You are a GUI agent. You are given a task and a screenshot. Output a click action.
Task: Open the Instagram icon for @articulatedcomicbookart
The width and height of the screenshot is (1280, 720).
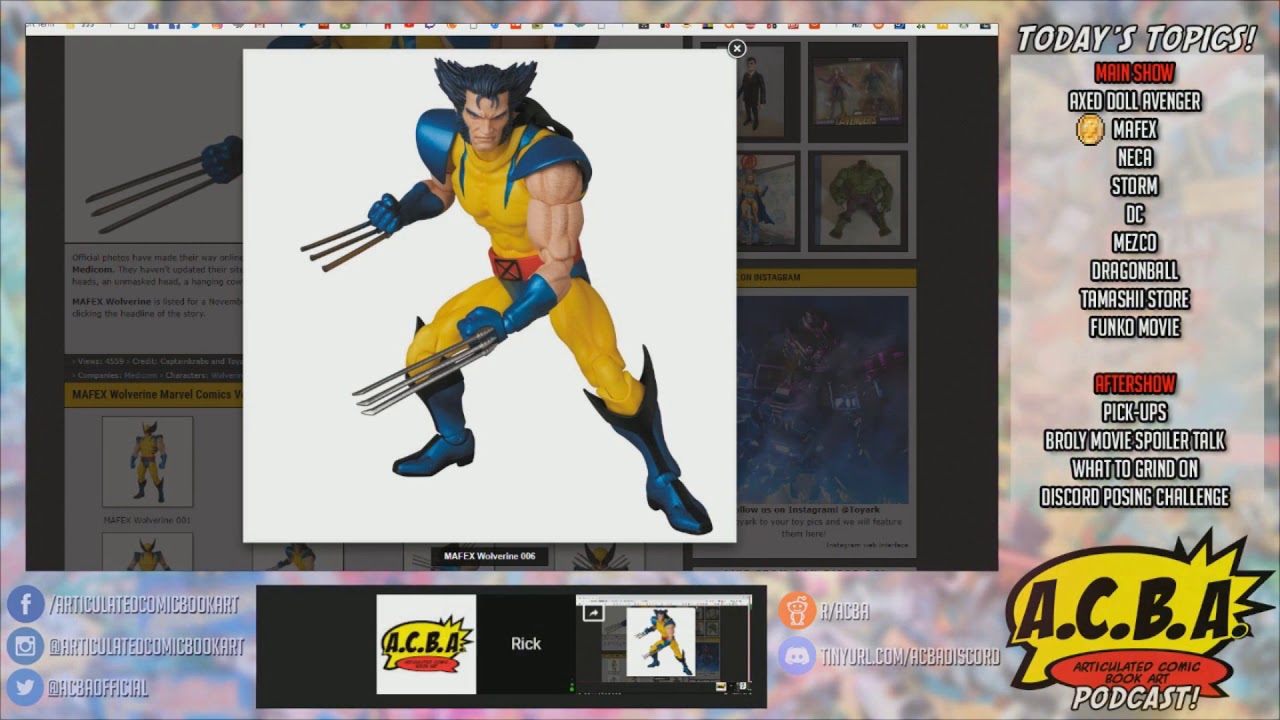tap(25, 646)
